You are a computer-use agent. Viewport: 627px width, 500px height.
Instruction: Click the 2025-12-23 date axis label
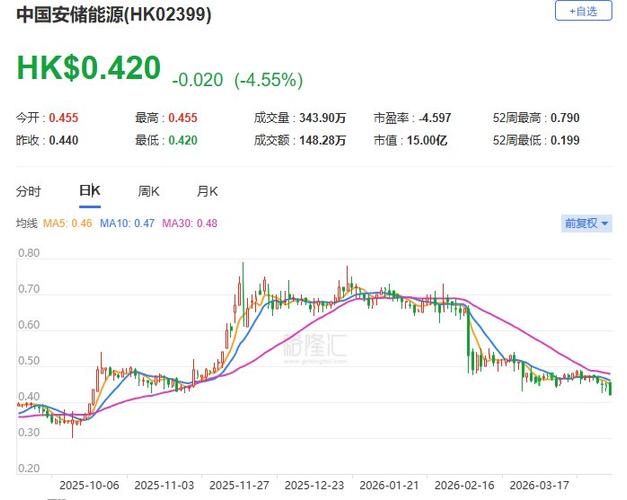[314, 485]
